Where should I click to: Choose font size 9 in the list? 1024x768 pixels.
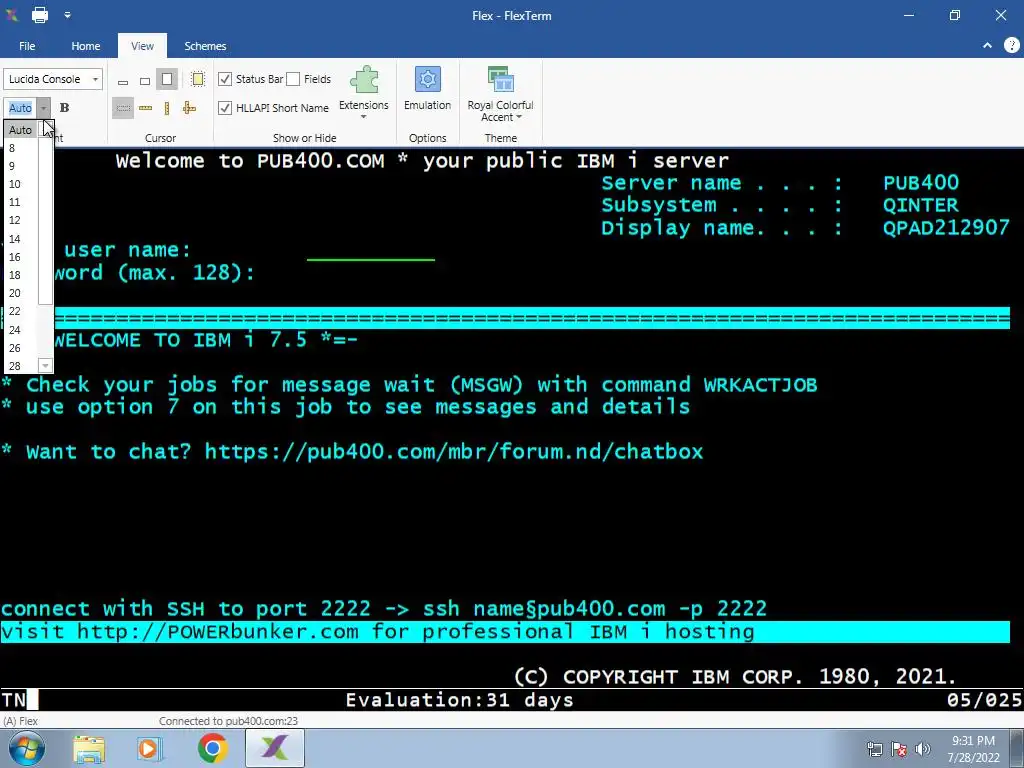(21, 166)
